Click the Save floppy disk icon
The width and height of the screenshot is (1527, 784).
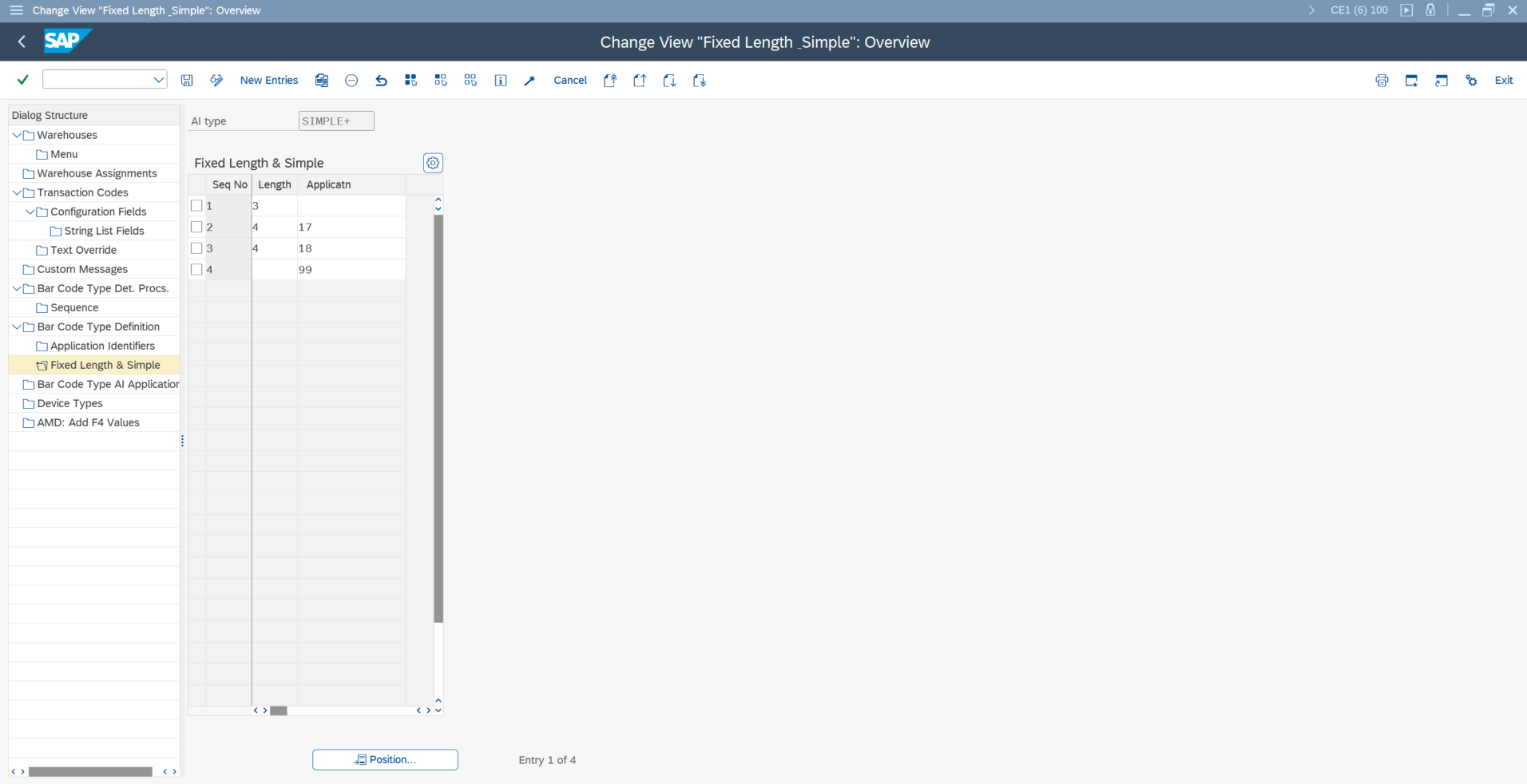click(x=187, y=81)
